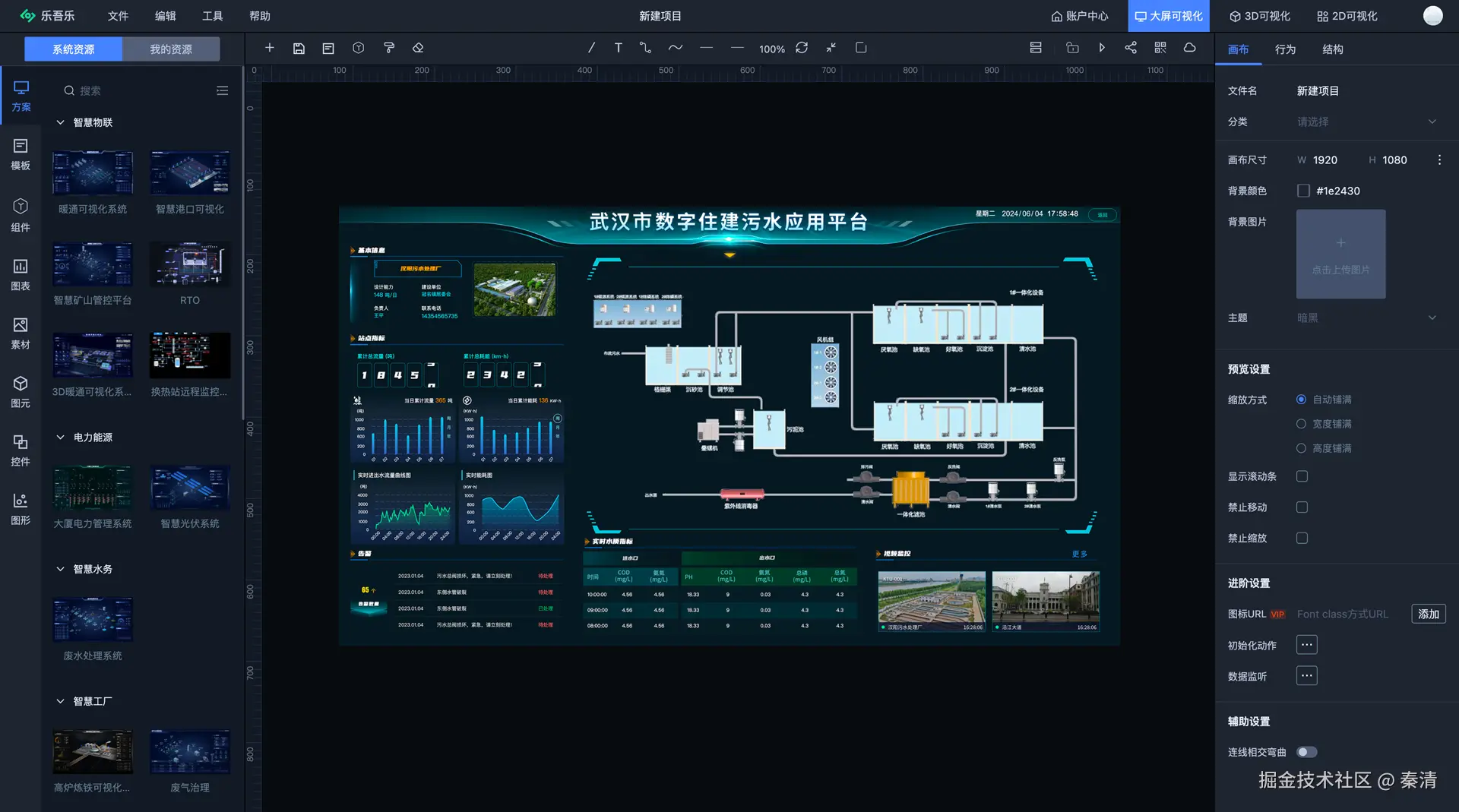Select the 宽度铺满 scaling option
This screenshot has width=1459, height=812.
coord(1301,424)
